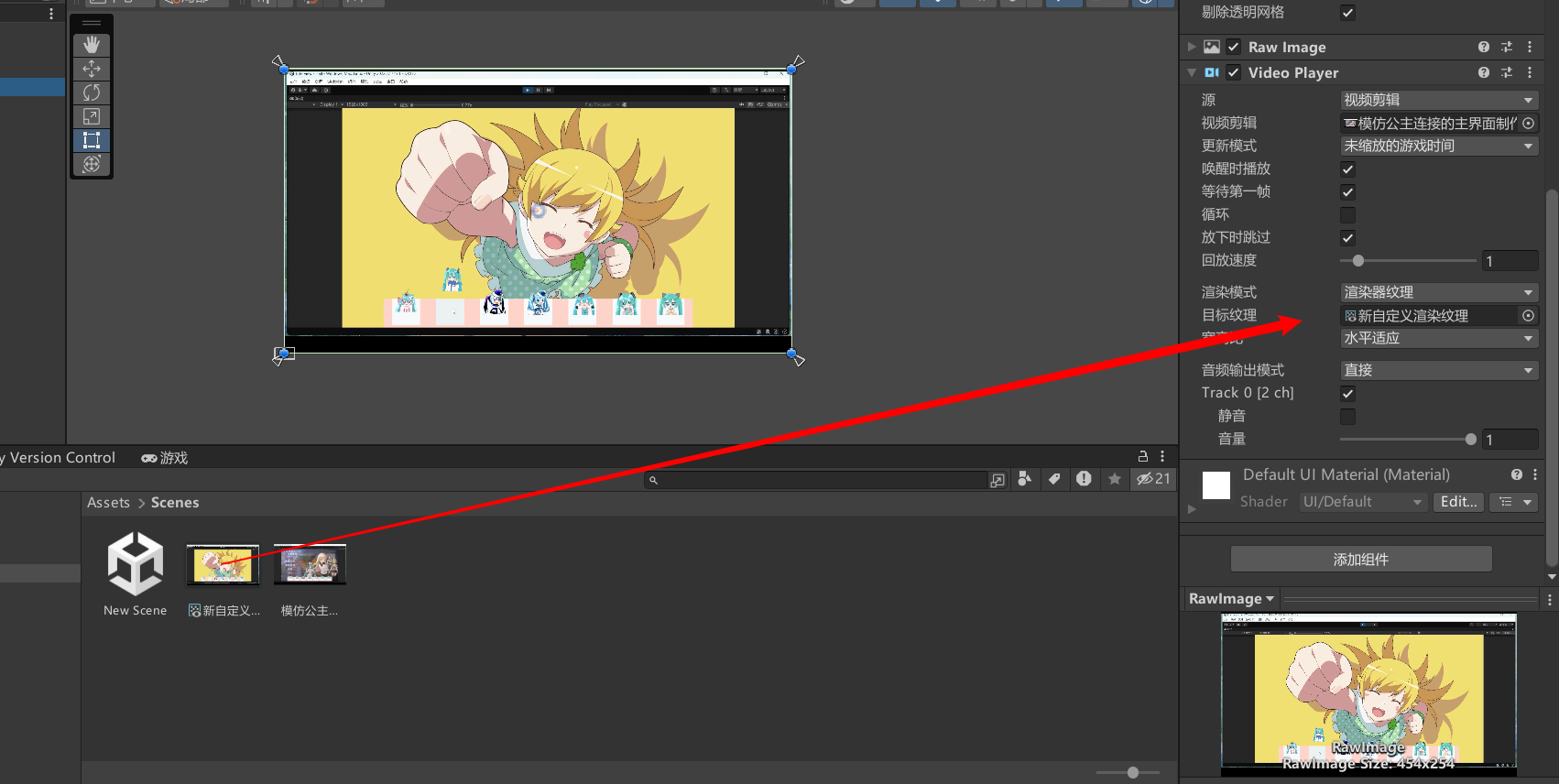Open 音频输出模式 dropdown
The height and width of the screenshot is (784, 1559).
pos(1439,370)
